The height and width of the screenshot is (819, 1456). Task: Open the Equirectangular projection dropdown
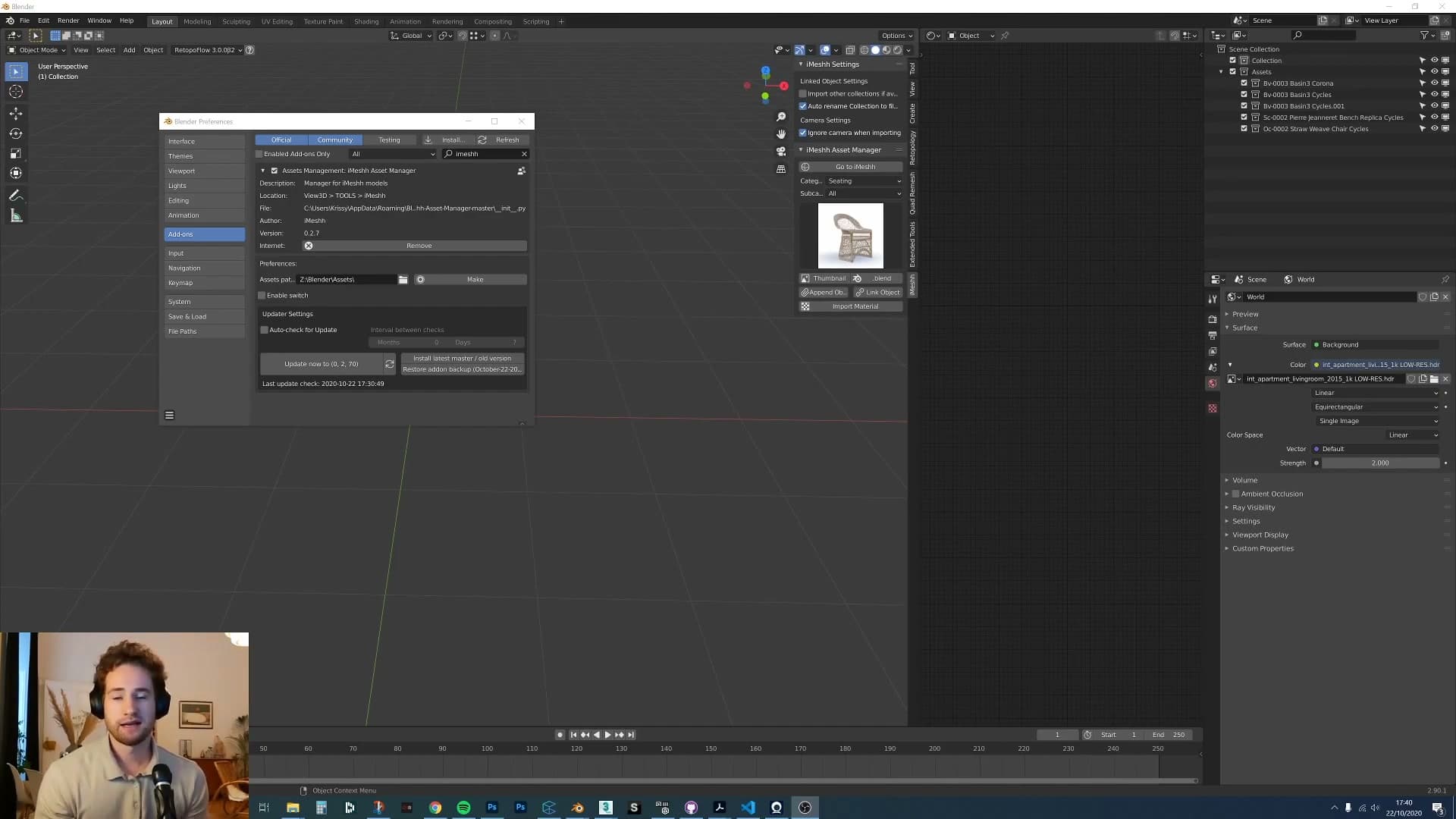[1376, 407]
